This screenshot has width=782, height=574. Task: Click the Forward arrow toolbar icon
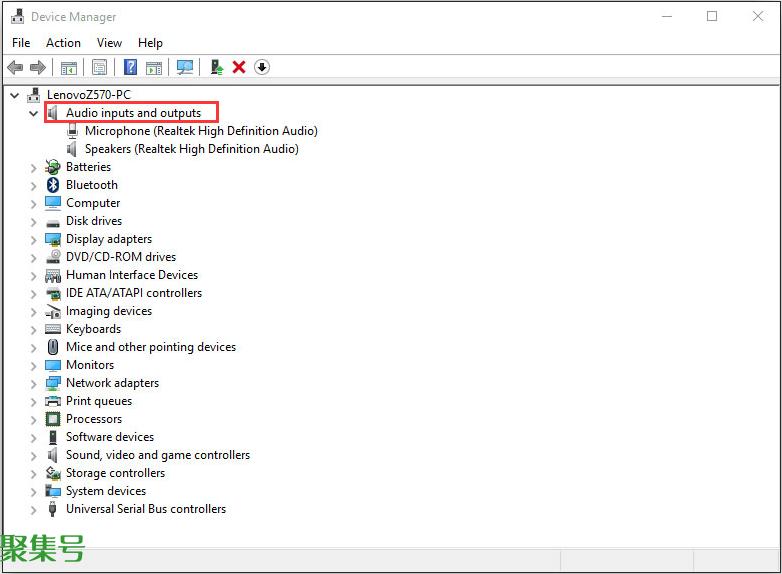pos(38,67)
